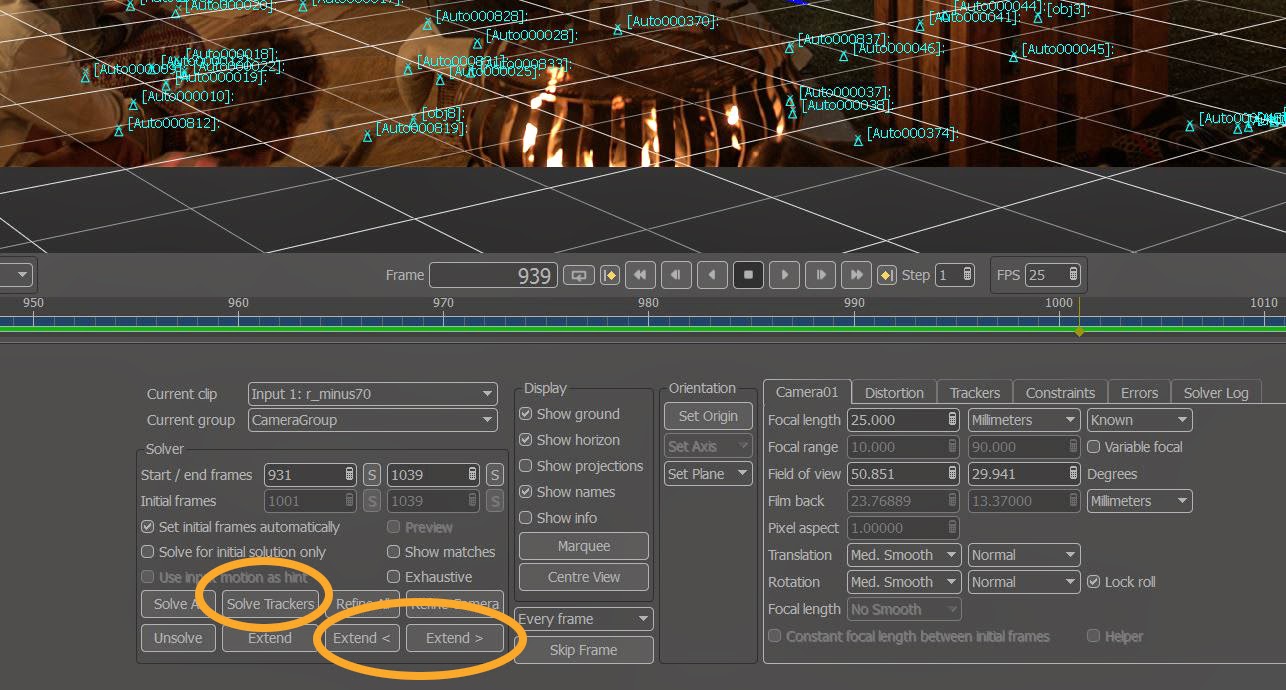Click the rewind playback icon
The image size is (1286, 690).
click(x=640, y=275)
